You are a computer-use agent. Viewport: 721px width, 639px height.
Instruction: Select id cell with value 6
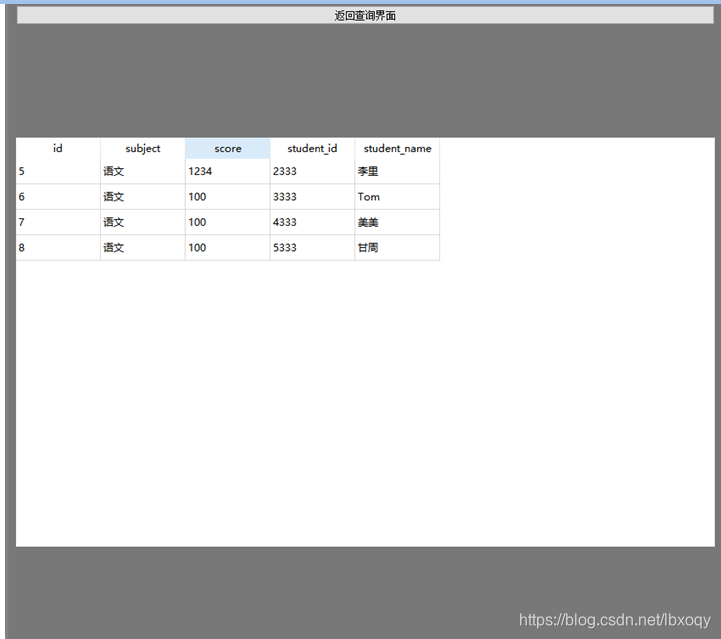(58, 197)
